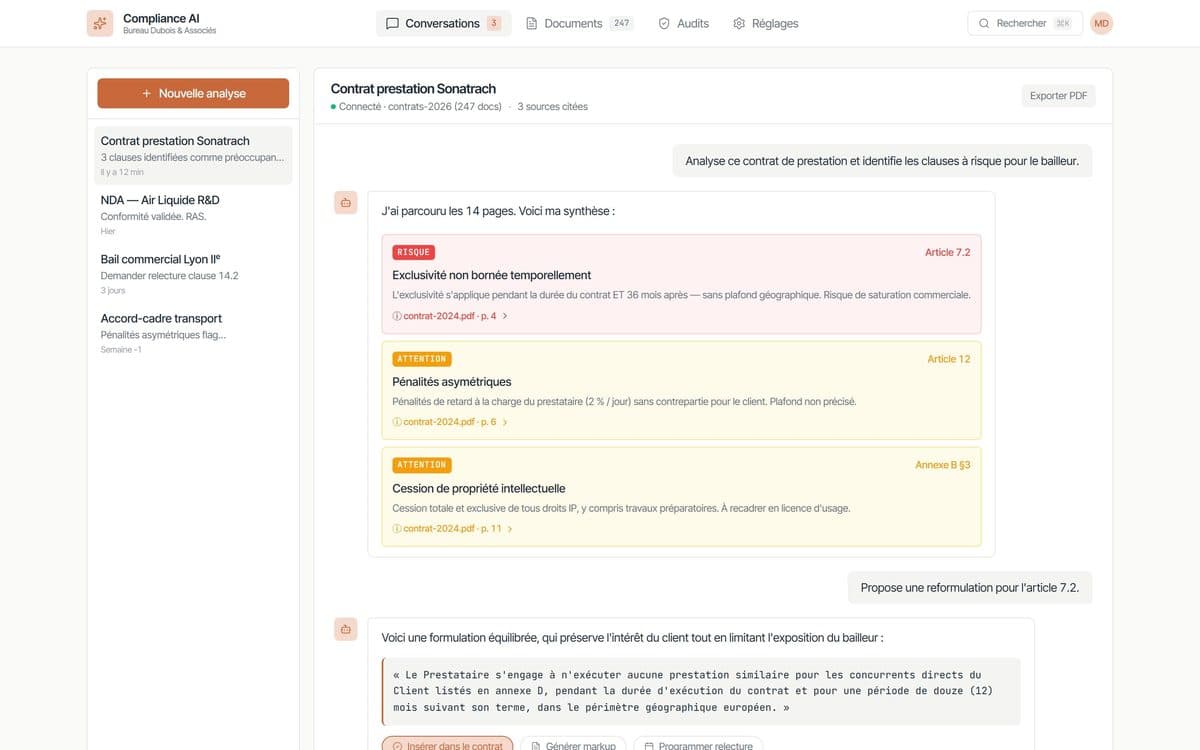1200x750 pixels.
Task: Switch to the Audits tab
Action: coord(684,23)
